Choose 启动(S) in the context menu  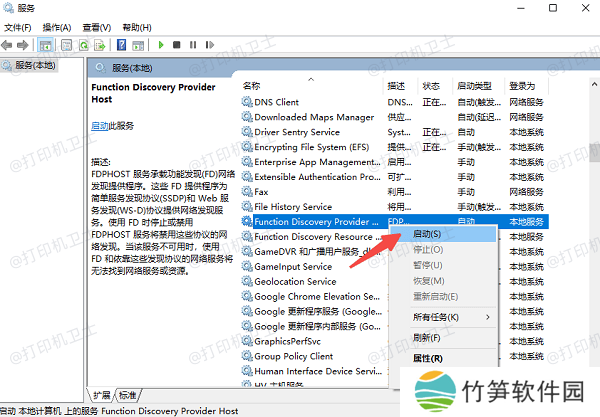[x=428, y=233]
